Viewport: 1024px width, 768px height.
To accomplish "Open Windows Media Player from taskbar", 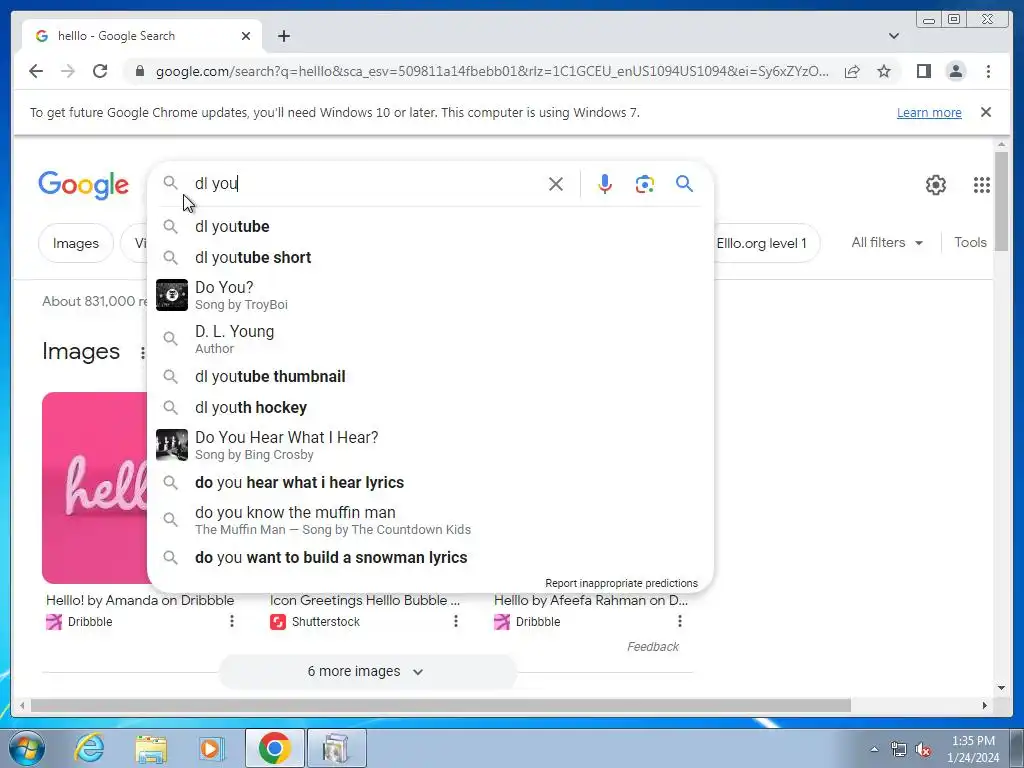I will pos(210,748).
